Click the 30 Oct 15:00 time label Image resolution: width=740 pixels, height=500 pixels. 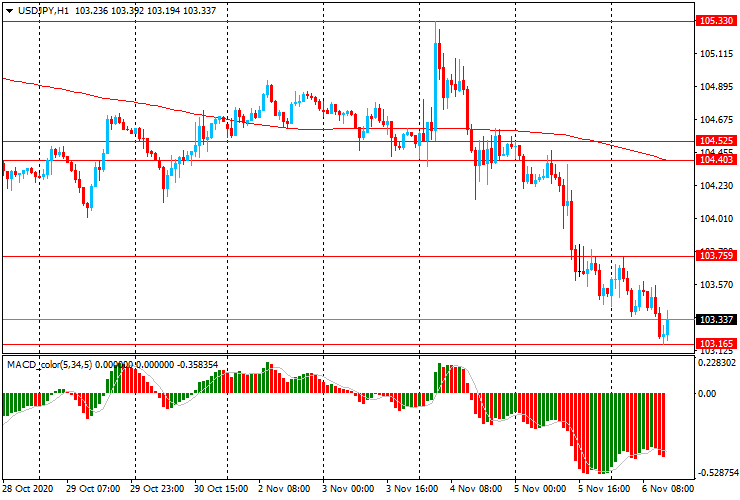[221, 489]
